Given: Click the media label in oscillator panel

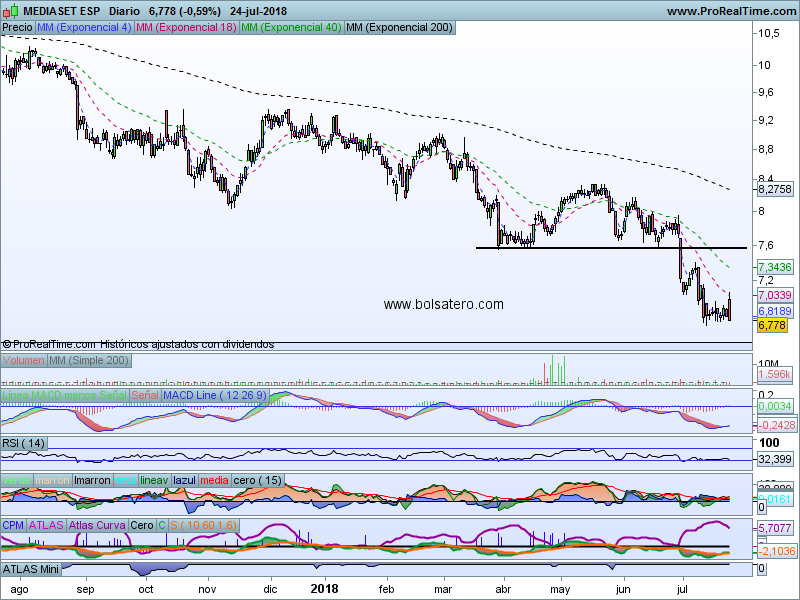Looking at the screenshot, I should click(214, 480).
